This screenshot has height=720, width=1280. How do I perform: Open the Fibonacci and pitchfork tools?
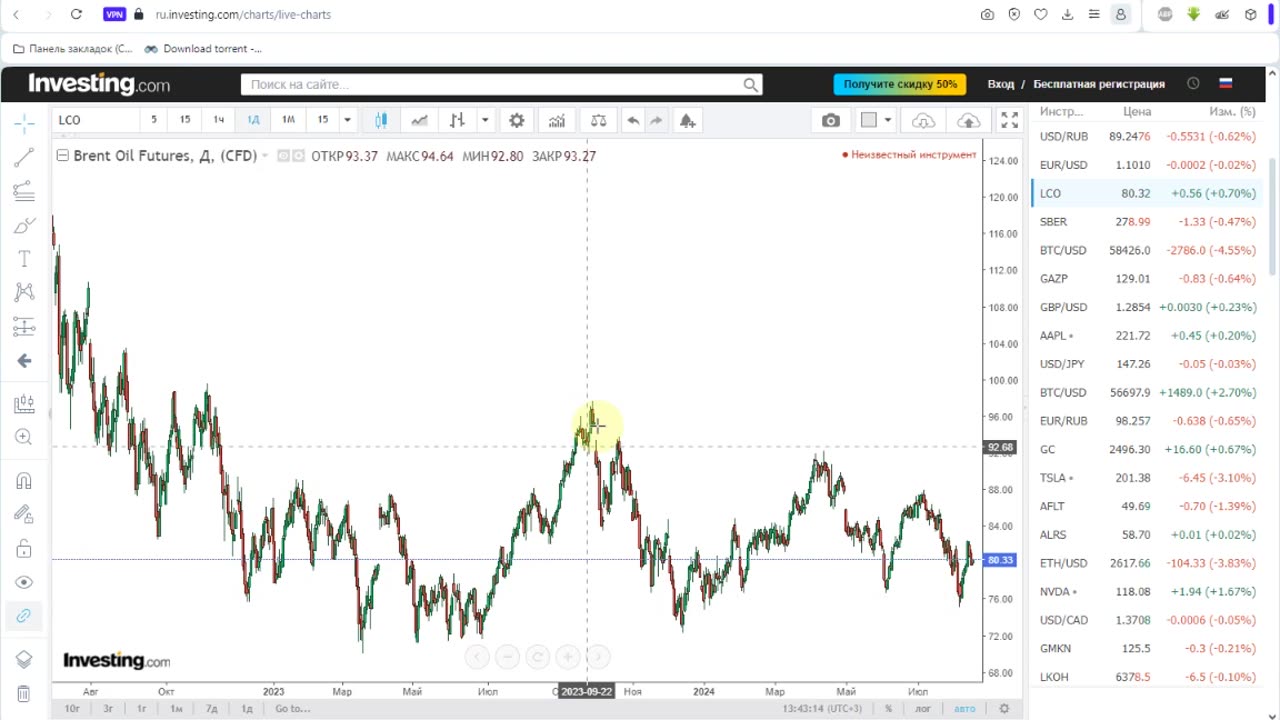tap(24, 191)
